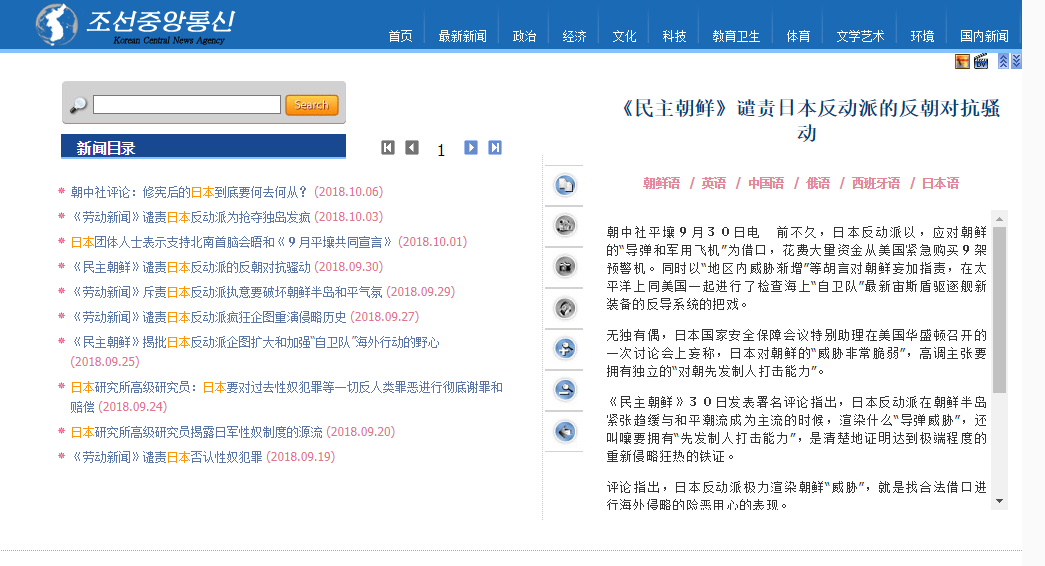This screenshot has width=1045, height=566.
Task: Go to next page of news list
Action: 471,147
